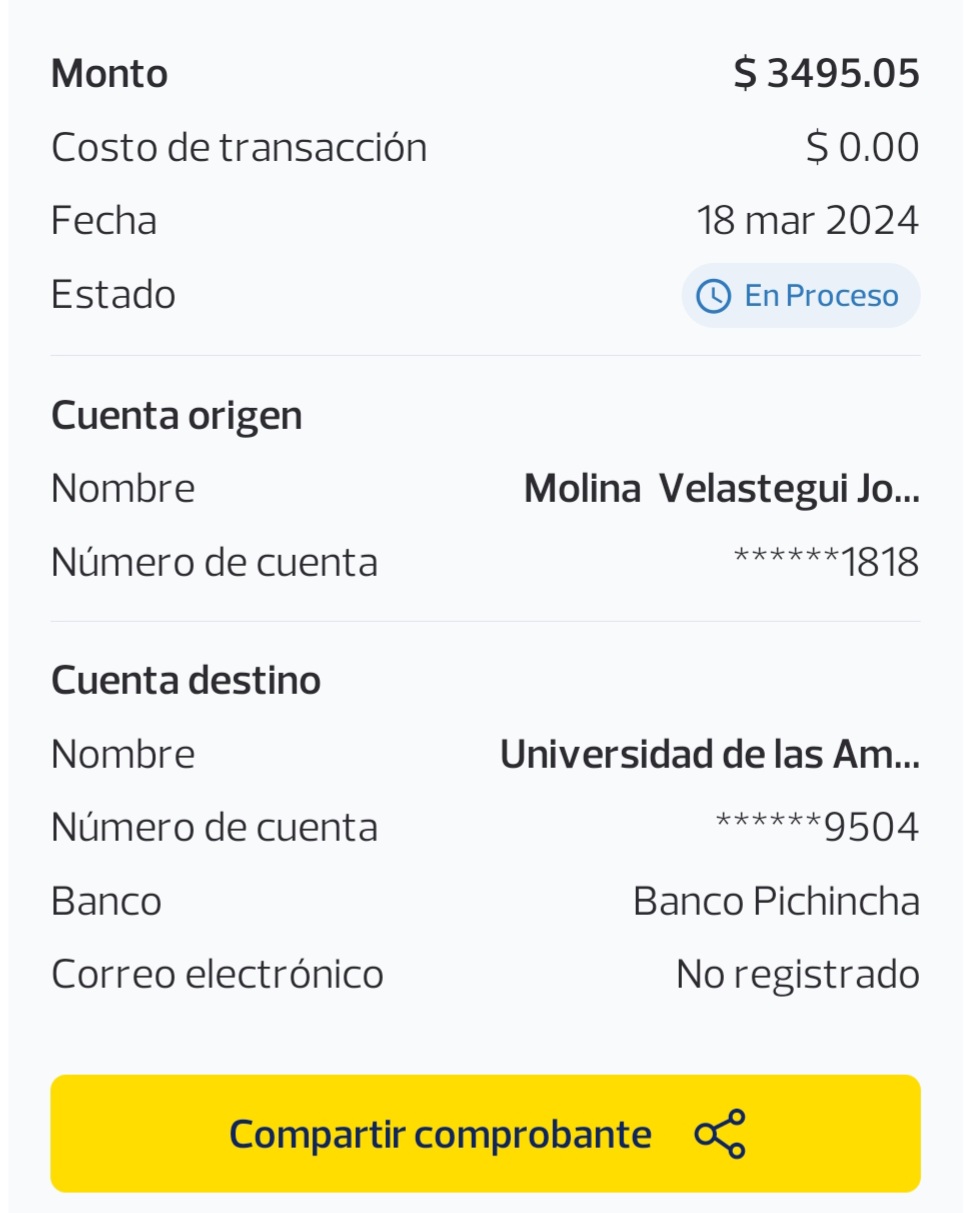The width and height of the screenshot is (969, 1213).
Task: Tap the truncated Molina Velastegui origin name
Action: (x=721, y=488)
